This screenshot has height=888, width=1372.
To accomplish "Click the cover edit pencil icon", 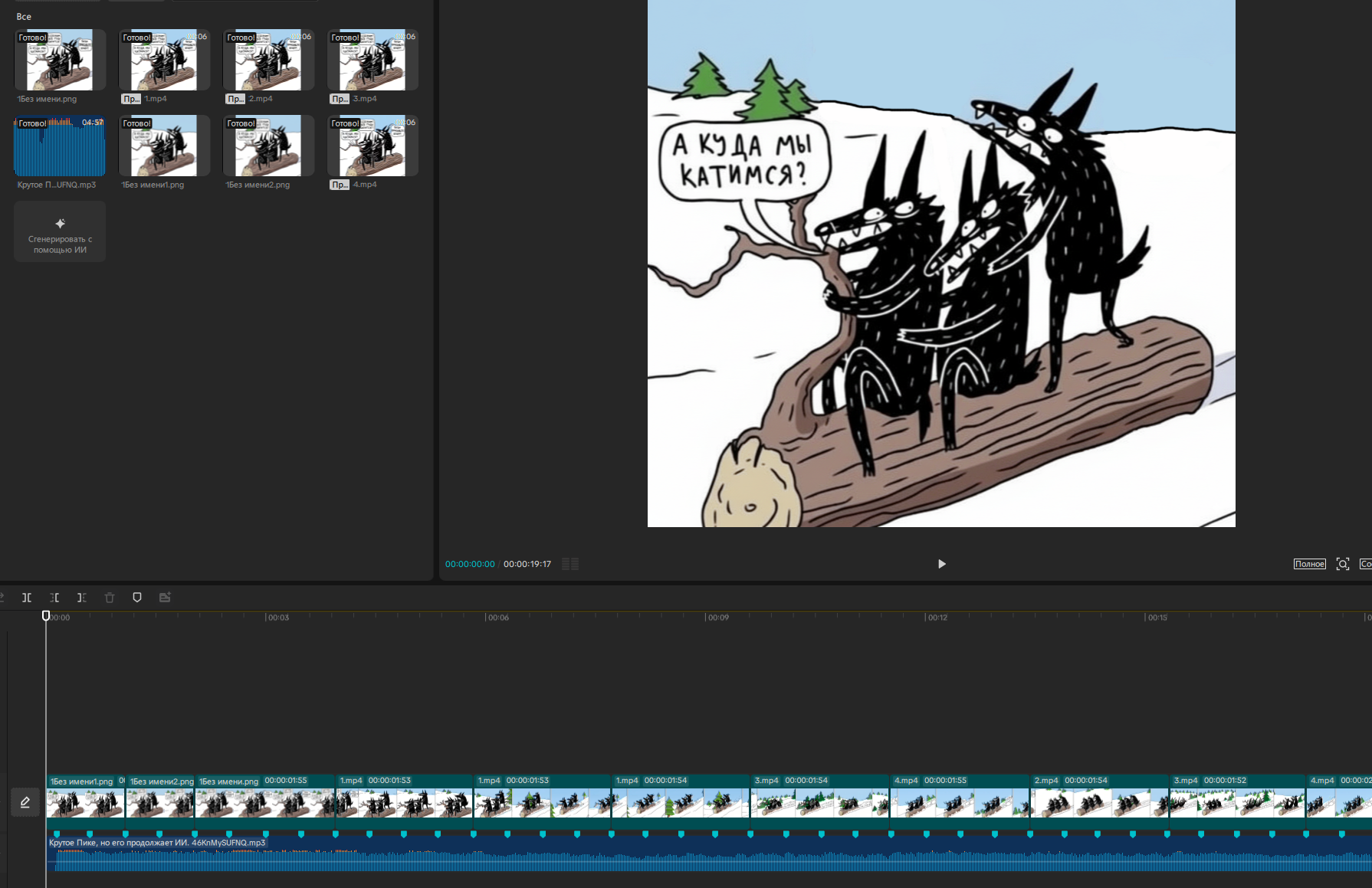I will pos(25,802).
